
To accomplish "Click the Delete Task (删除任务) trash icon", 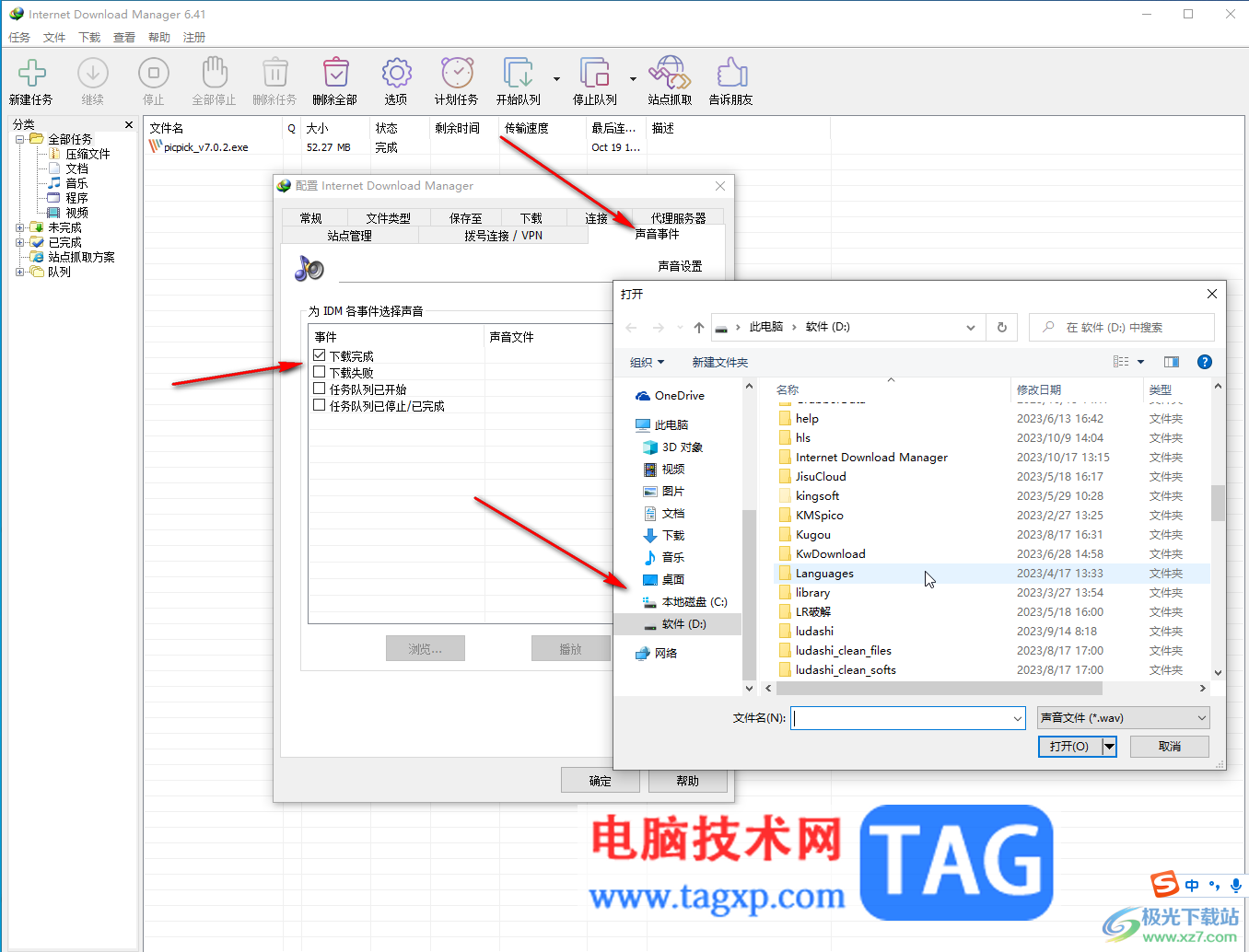I will (x=274, y=73).
